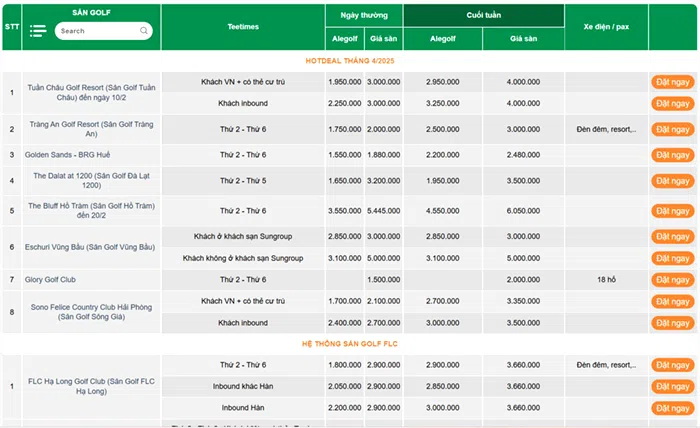Click Đèn đêm, resort cell in Tràng An row
Viewport: 700px width, 428px height.
606,129
